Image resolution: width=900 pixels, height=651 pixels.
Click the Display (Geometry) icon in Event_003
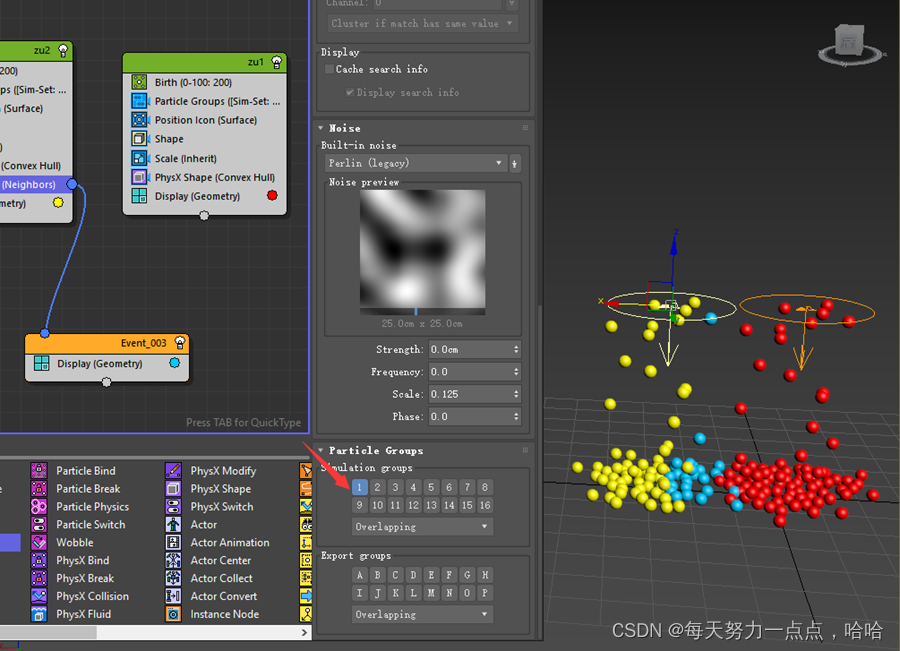tap(41, 363)
